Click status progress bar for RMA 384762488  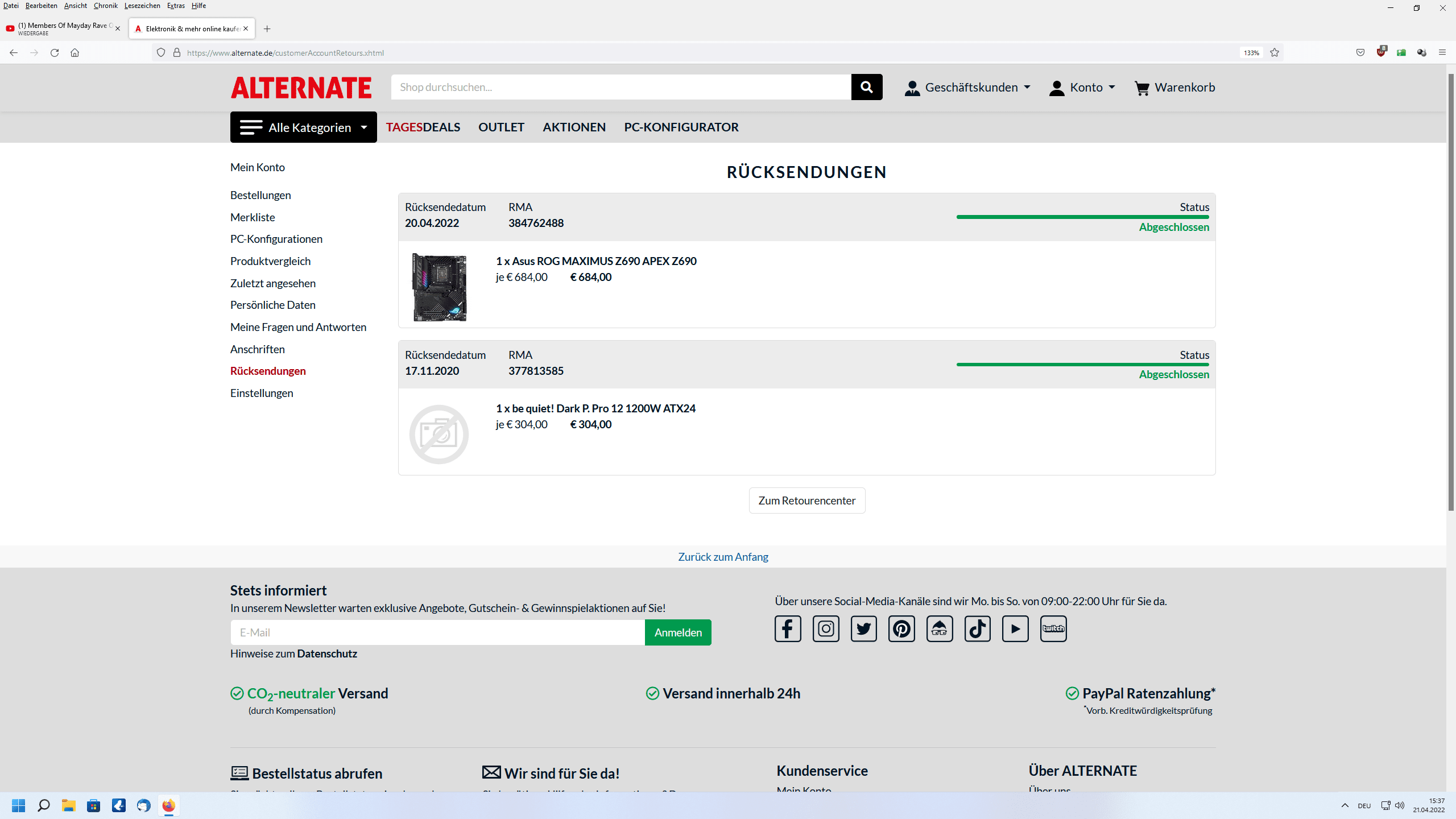1083,217
